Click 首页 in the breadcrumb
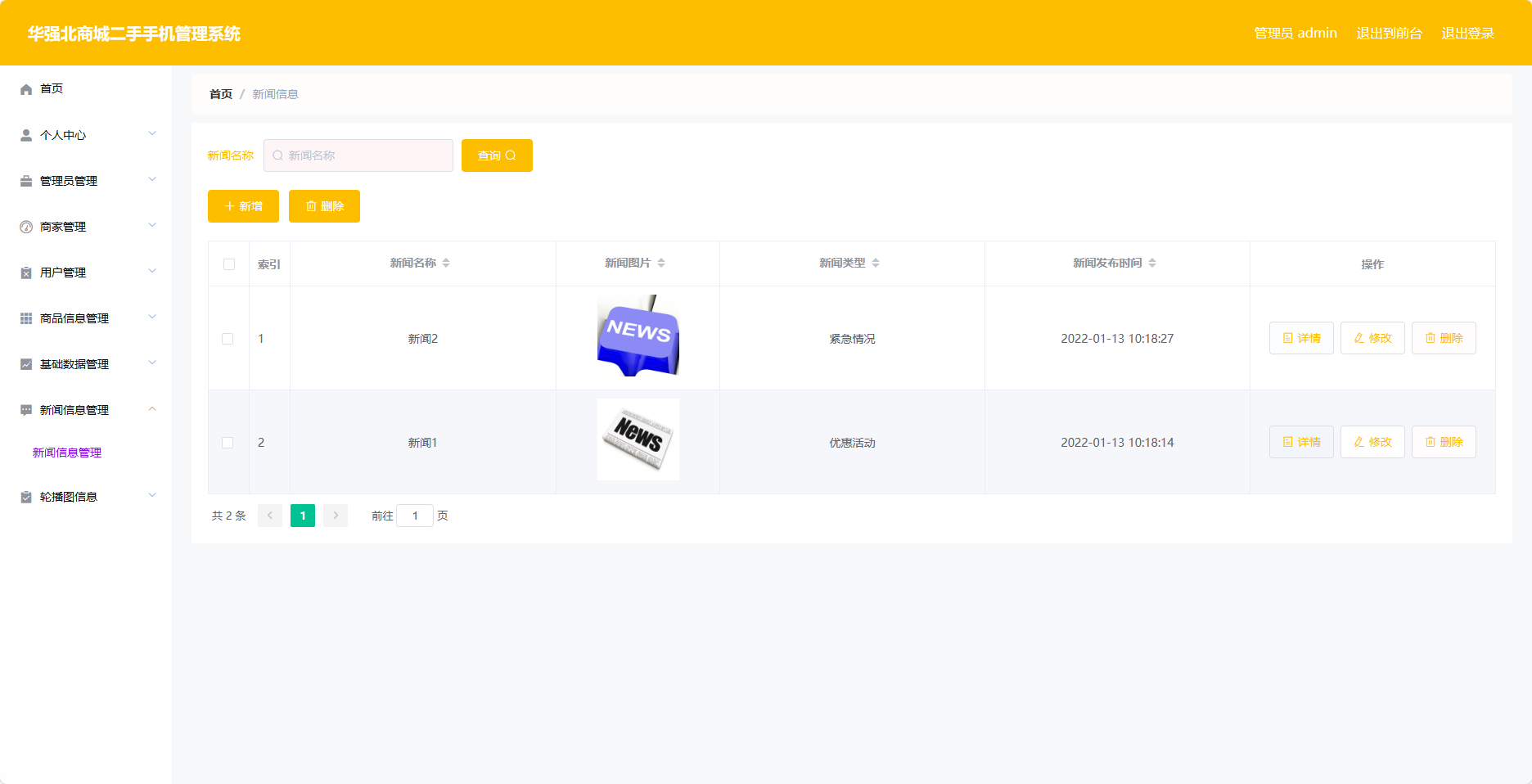Image resolution: width=1532 pixels, height=784 pixels. pos(221,94)
